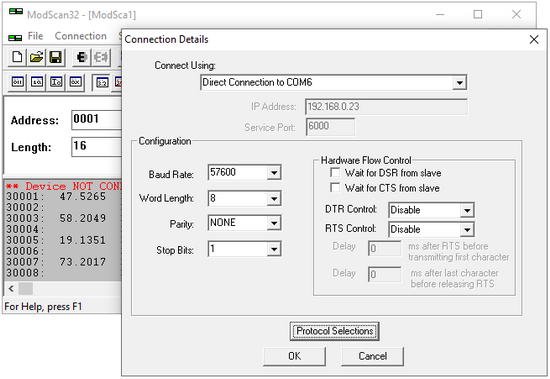Open the Connection menu
Image resolution: width=550 pixels, height=379 pixels.
81,36
